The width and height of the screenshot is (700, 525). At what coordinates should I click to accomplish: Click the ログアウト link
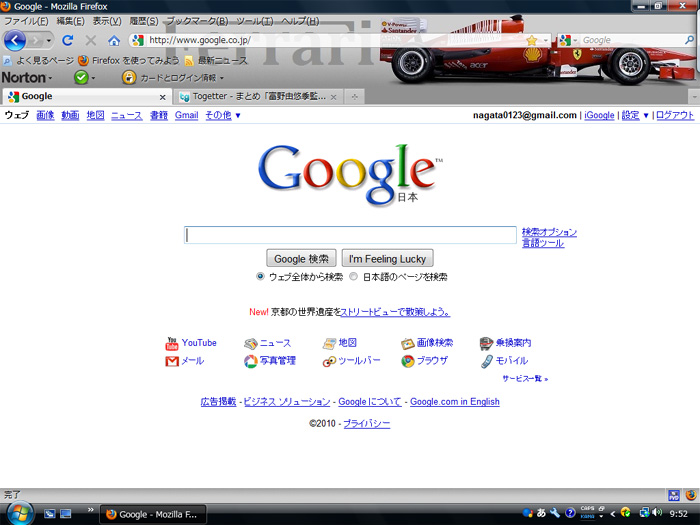tap(675, 115)
